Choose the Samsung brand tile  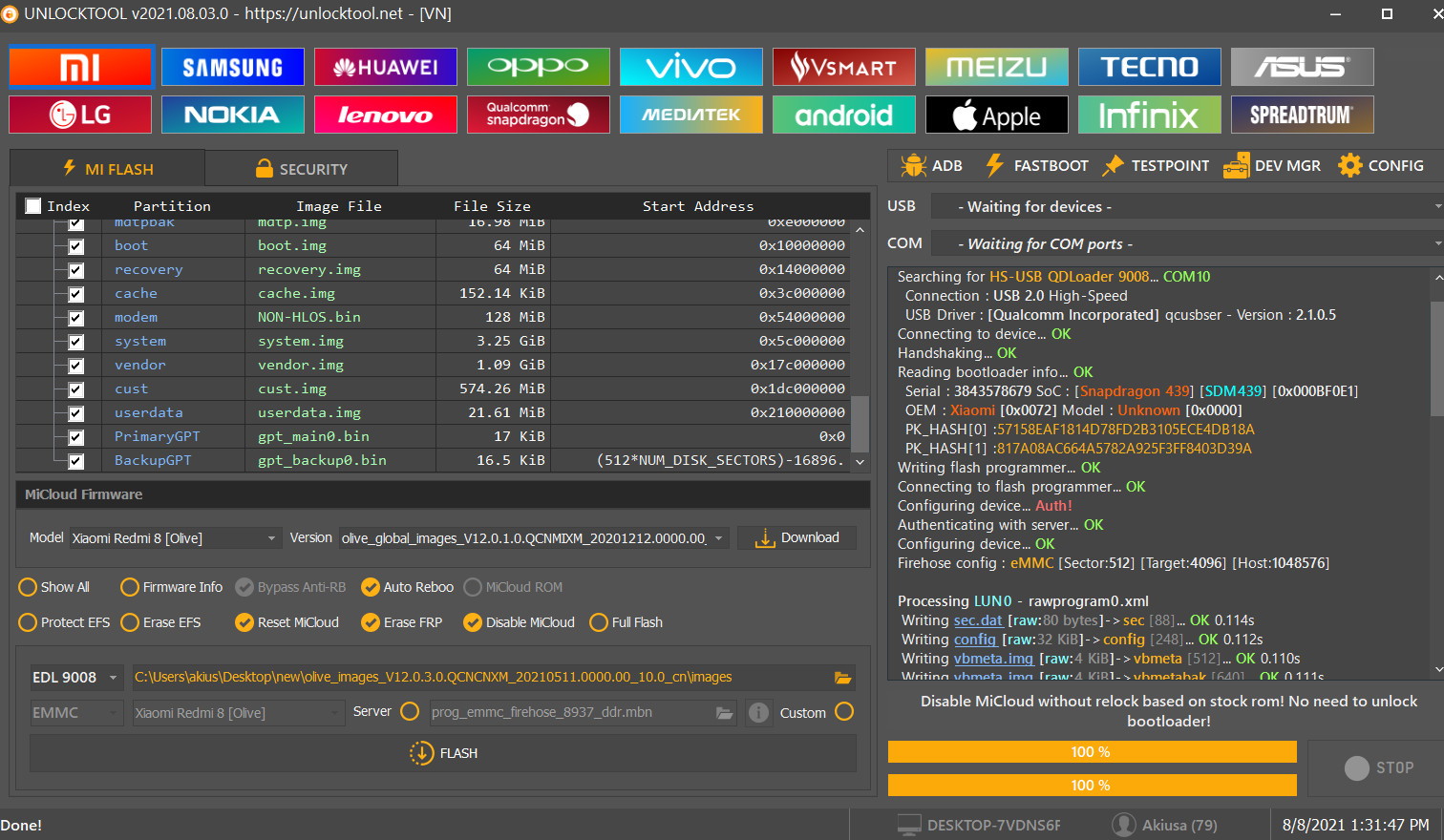click(233, 67)
